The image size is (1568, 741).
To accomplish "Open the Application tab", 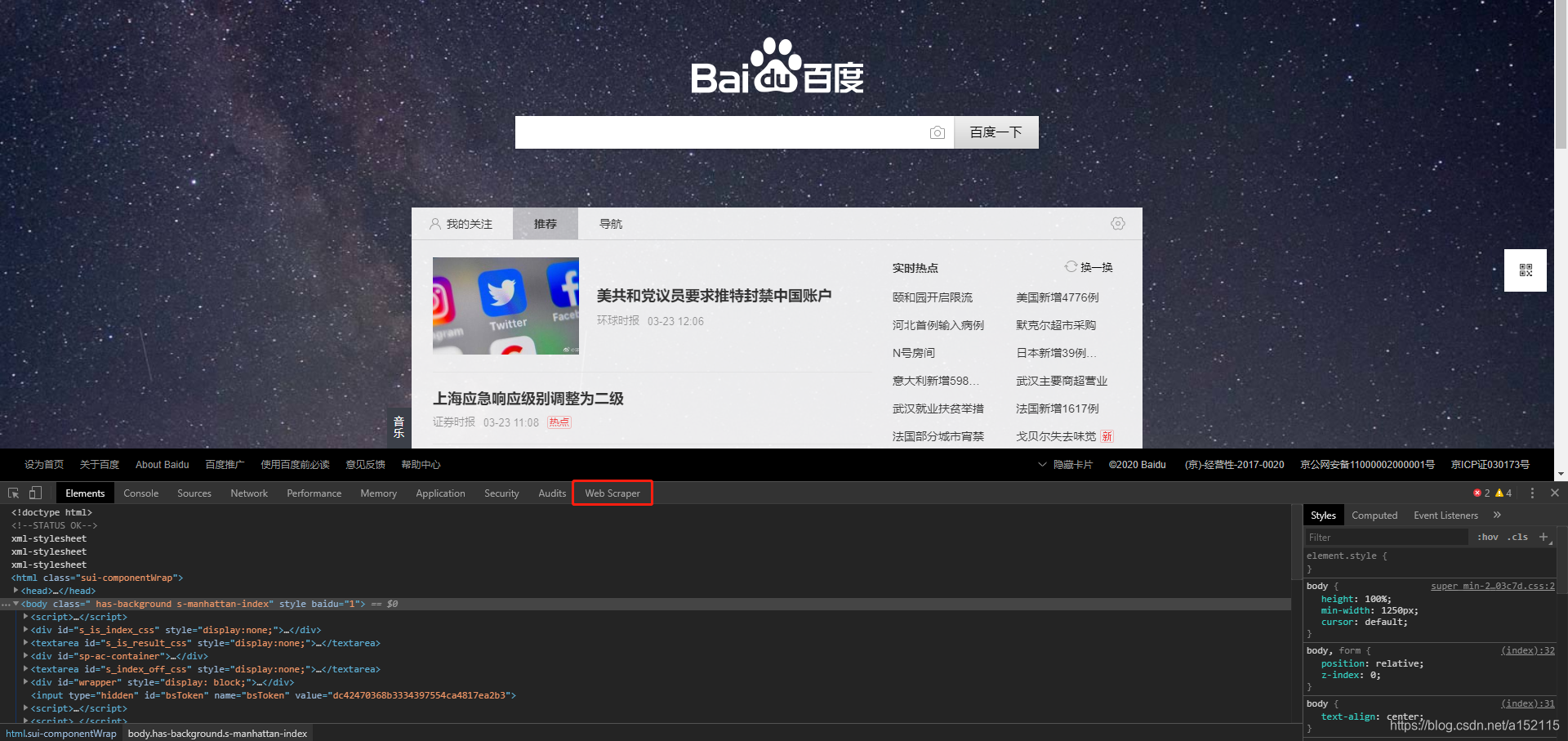I will click(440, 493).
